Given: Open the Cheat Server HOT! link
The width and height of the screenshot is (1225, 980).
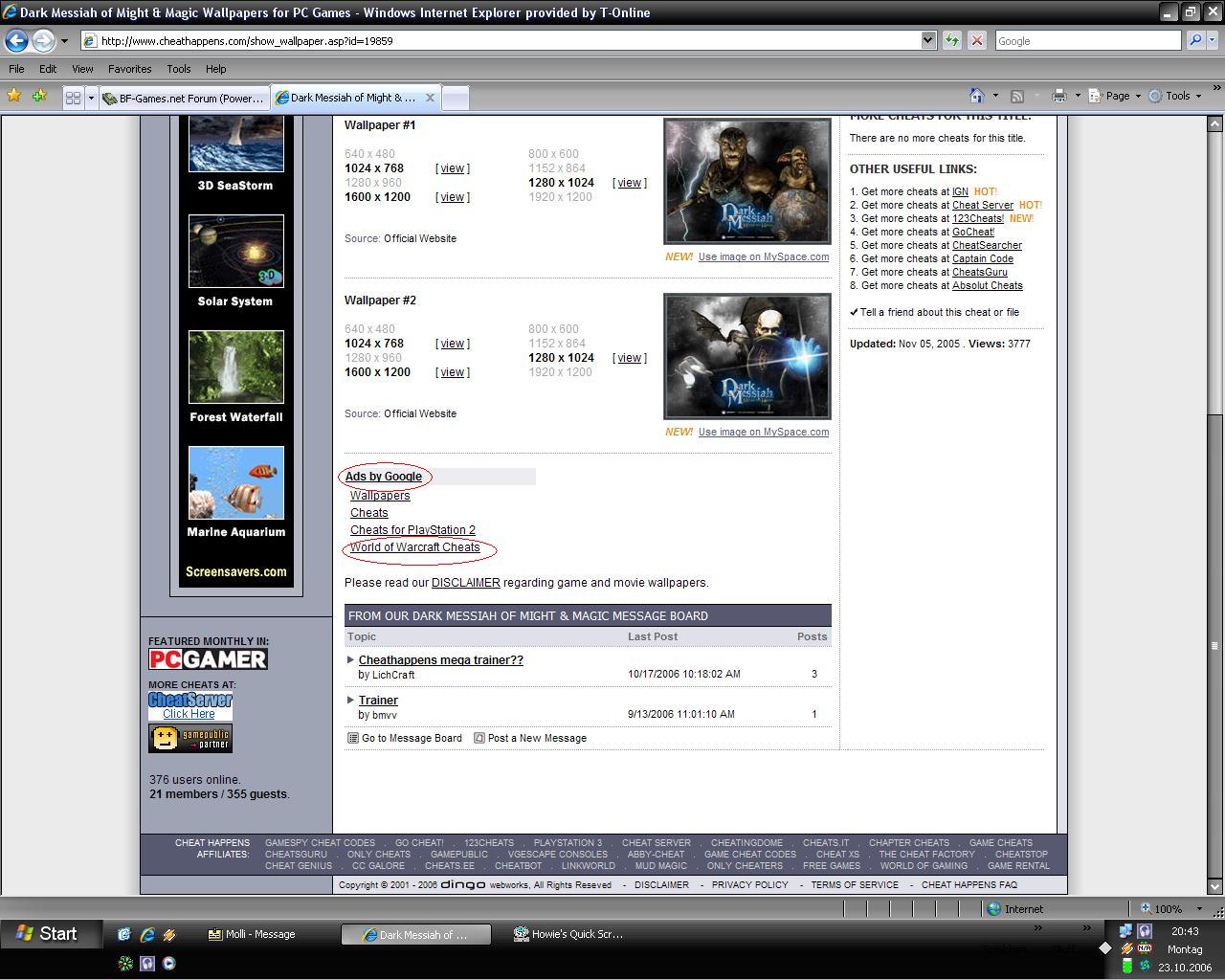Looking at the screenshot, I should tap(983, 205).
